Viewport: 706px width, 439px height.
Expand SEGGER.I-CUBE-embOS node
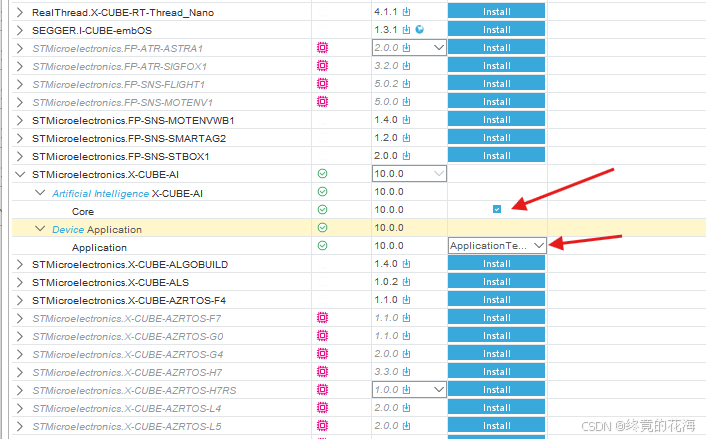click(19, 30)
